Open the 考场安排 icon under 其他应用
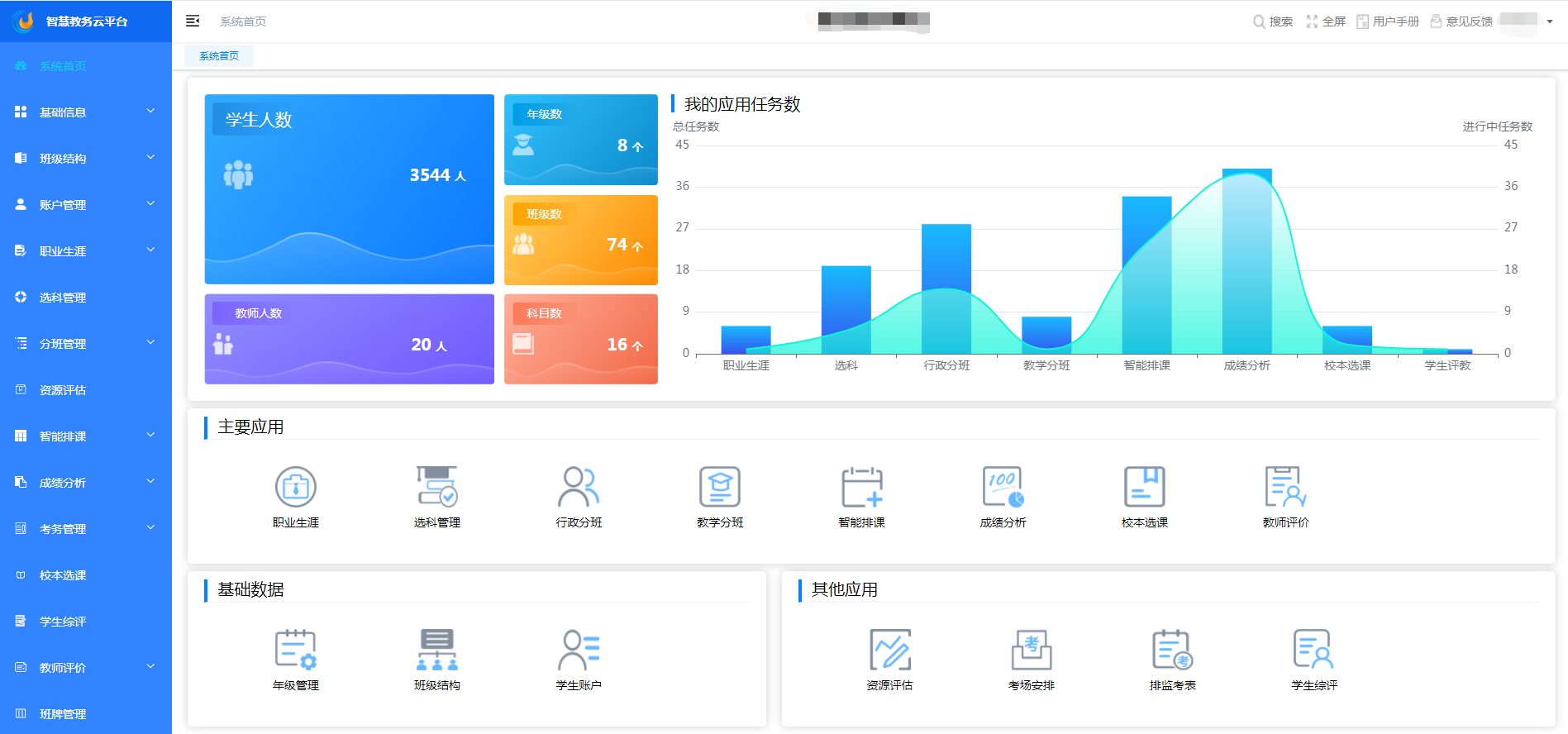The height and width of the screenshot is (734, 1568). point(1031,650)
